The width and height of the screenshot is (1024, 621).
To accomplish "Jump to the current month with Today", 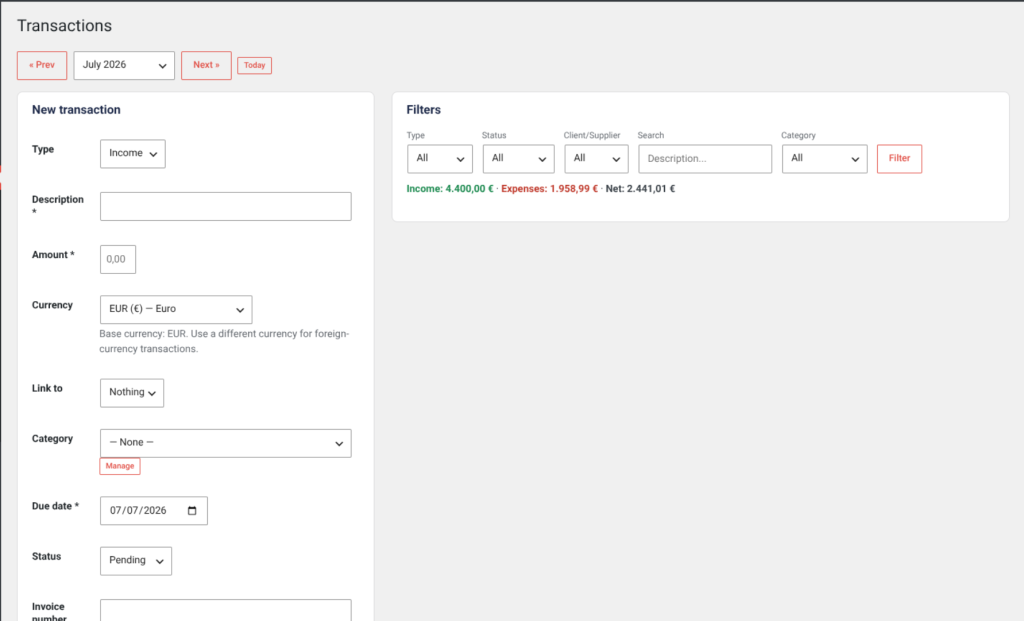I will (x=255, y=65).
